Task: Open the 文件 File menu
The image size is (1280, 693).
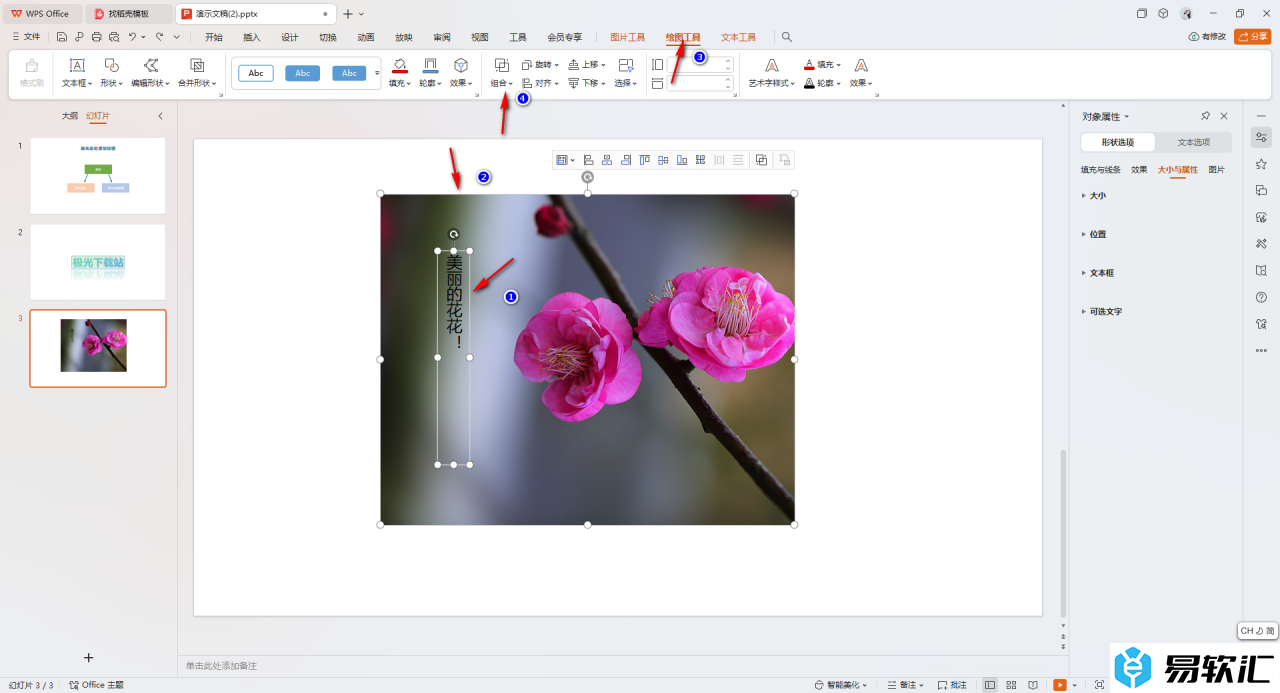Action: coord(26,37)
